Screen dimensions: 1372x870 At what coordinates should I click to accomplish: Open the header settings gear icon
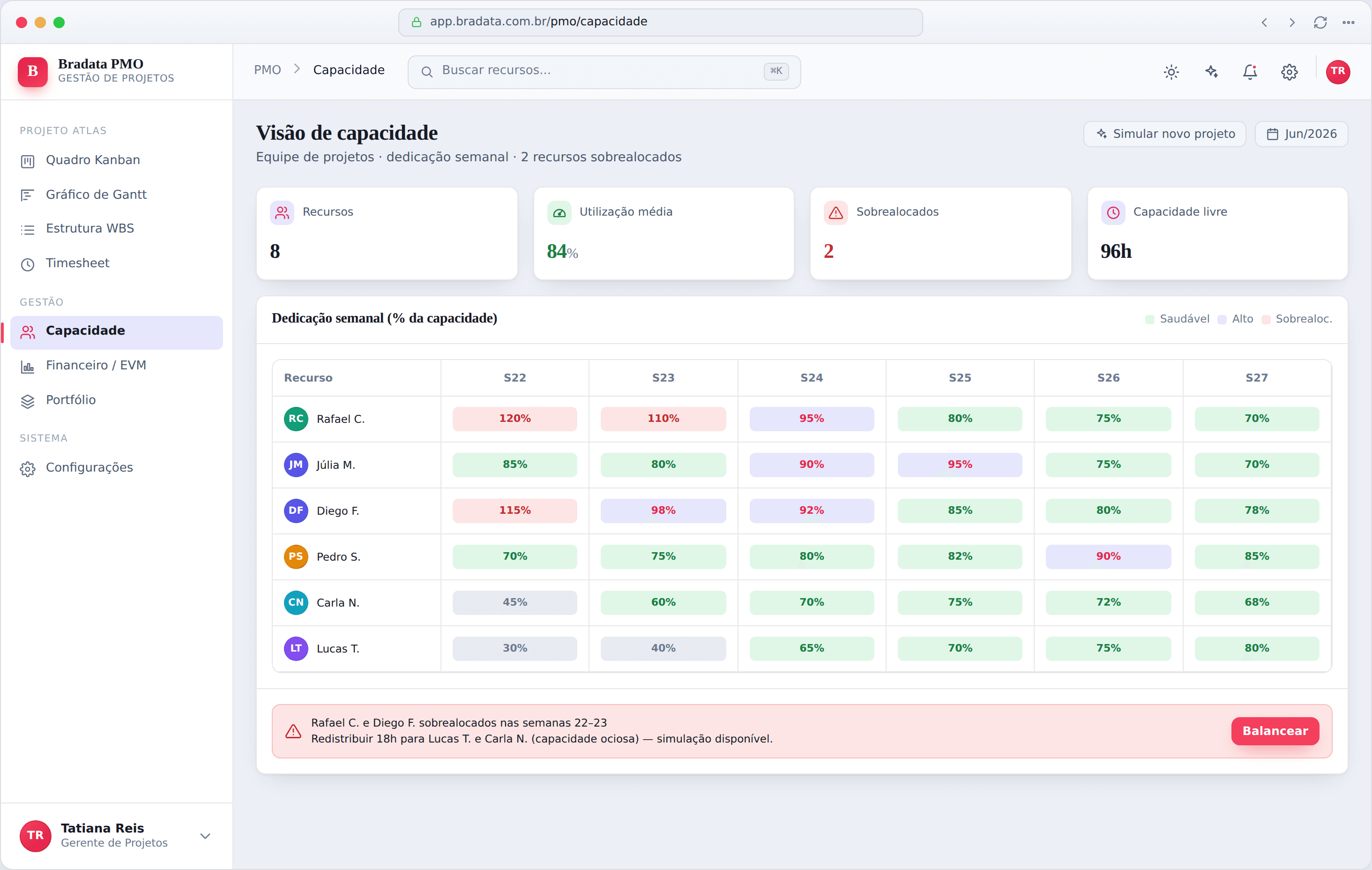tap(1289, 72)
